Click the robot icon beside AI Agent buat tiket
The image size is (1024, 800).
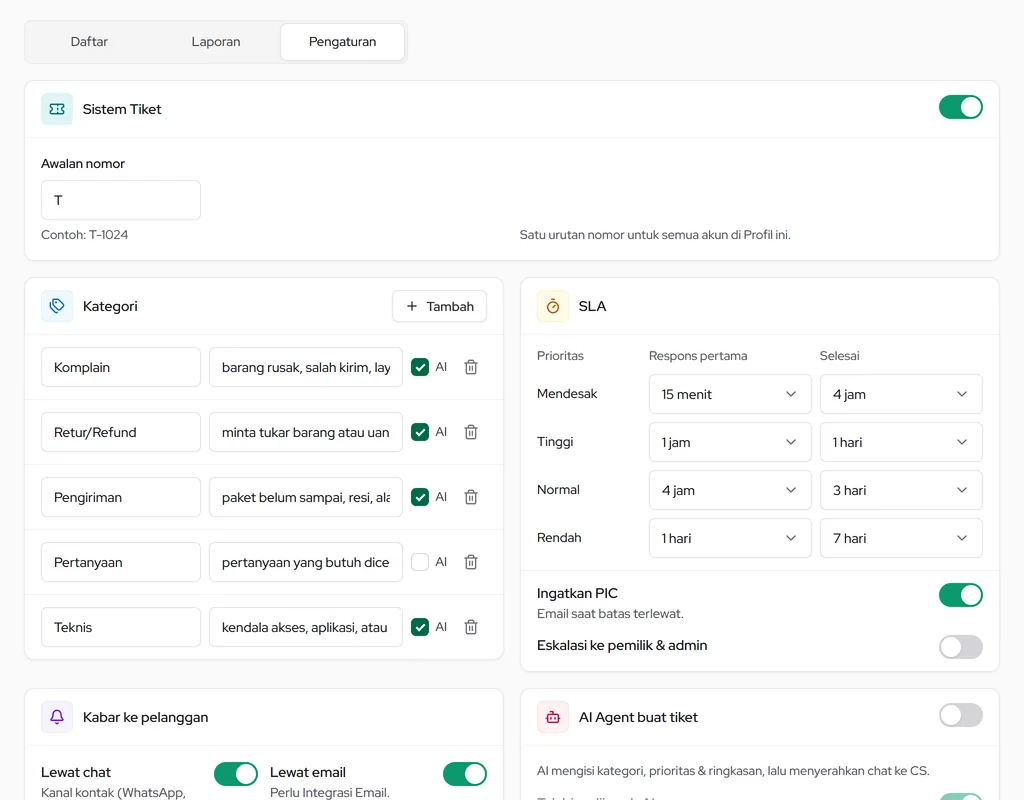point(552,717)
